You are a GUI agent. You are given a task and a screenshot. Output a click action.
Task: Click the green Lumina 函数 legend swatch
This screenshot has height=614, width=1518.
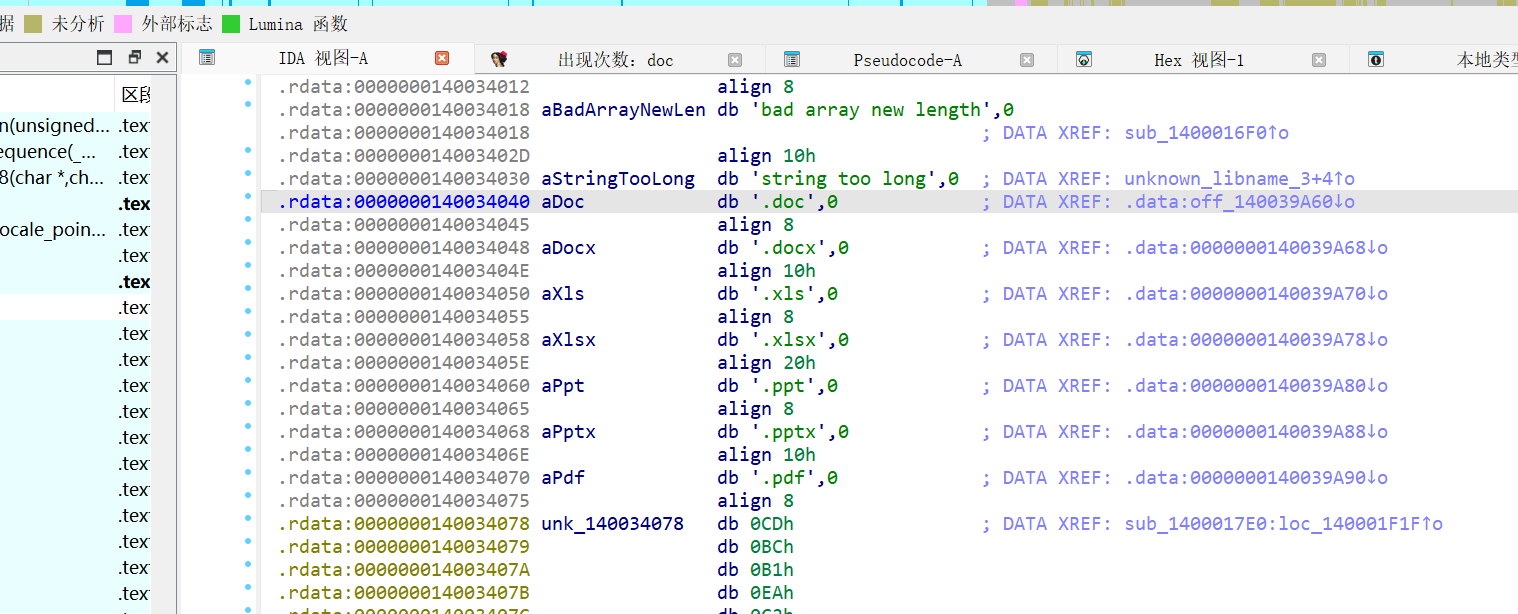(x=231, y=24)
